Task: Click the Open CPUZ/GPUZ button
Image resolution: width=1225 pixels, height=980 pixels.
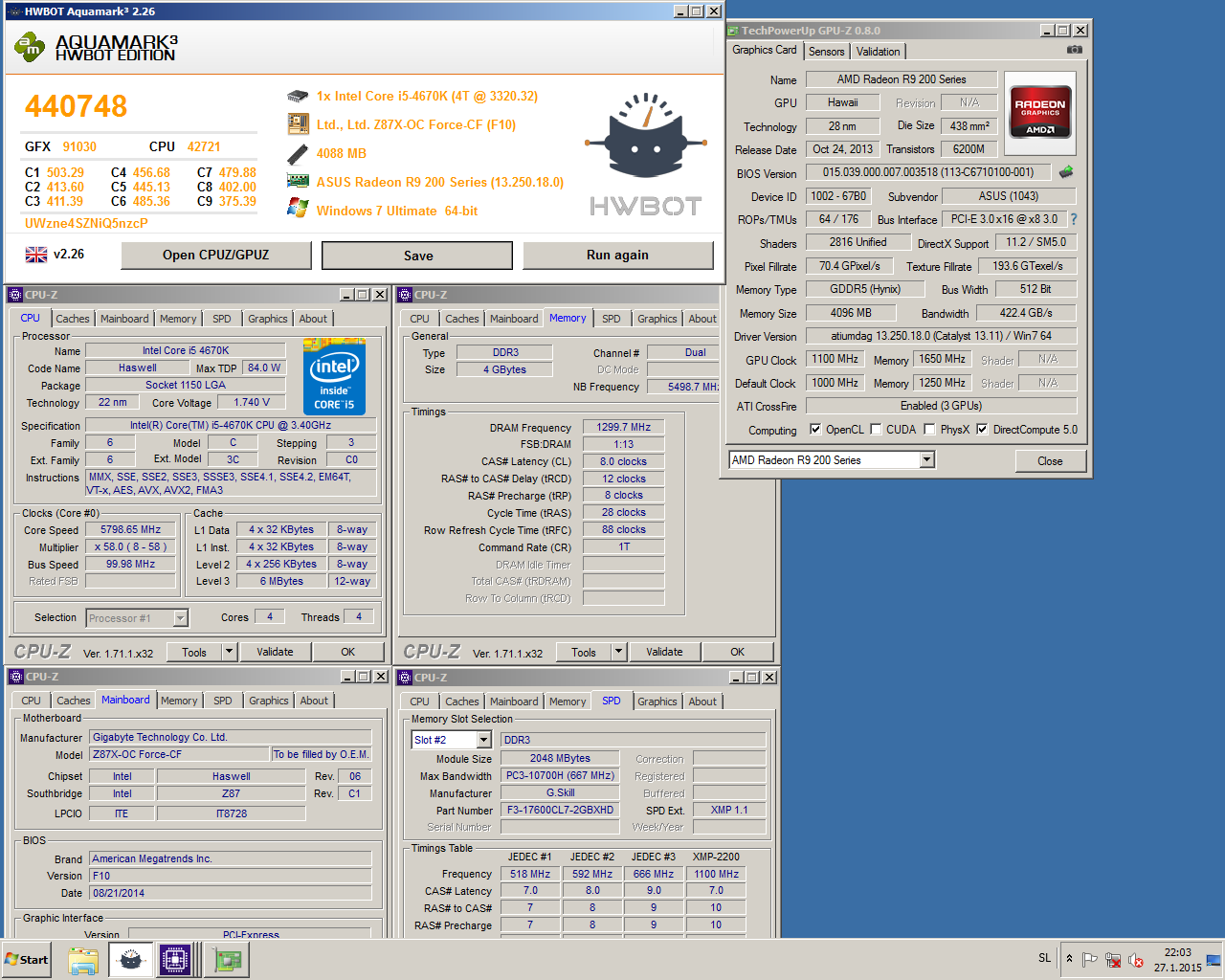Action: pyautogui.click(x=216, y=255)
